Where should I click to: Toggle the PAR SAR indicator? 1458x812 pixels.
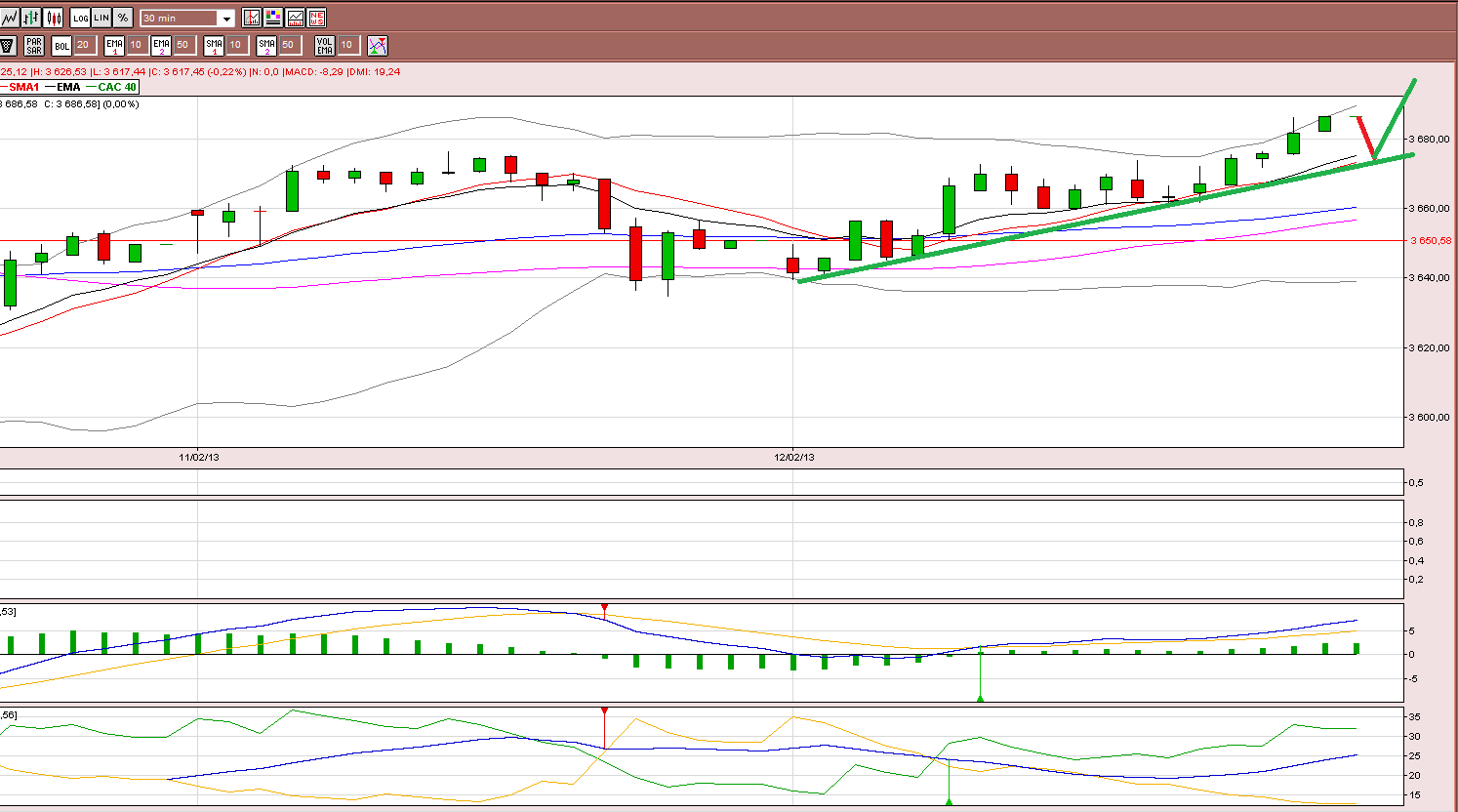[34, 45]
